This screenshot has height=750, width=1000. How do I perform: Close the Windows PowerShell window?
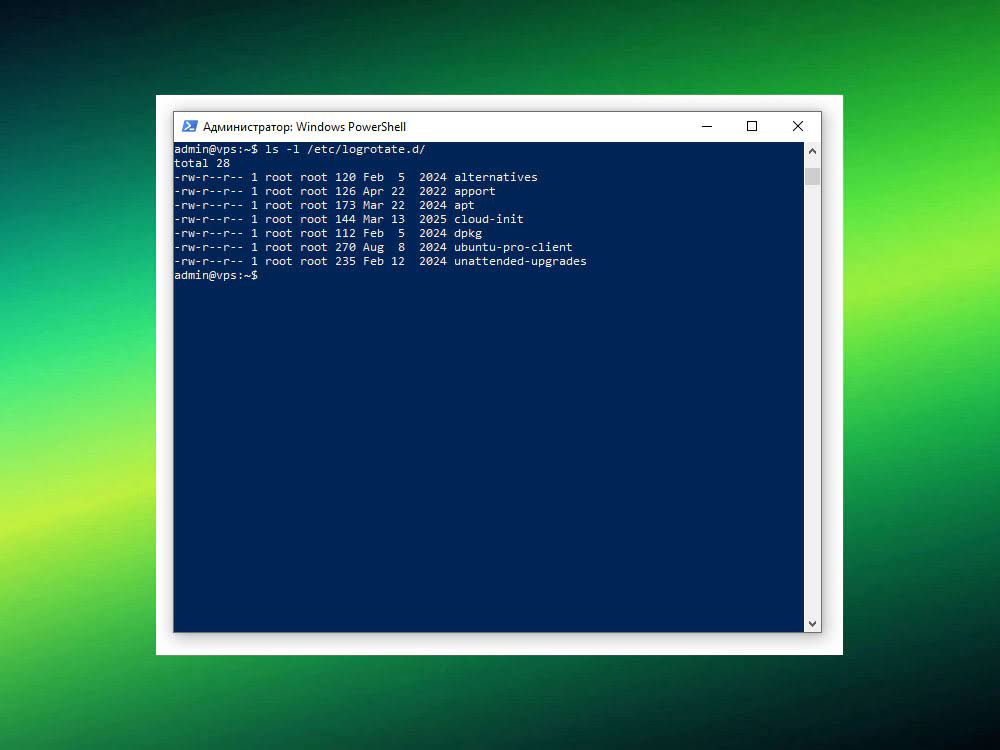[x=797, y=126]
